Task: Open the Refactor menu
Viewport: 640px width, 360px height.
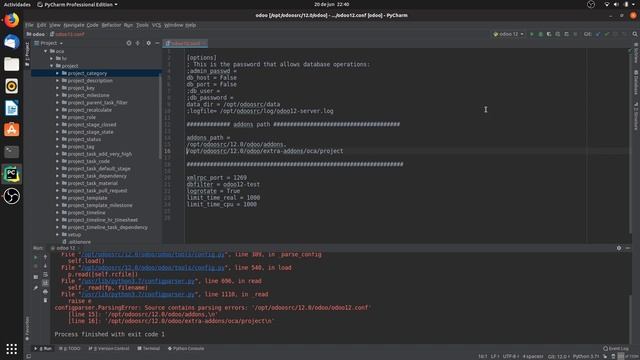Action: [x=111, y=25]
